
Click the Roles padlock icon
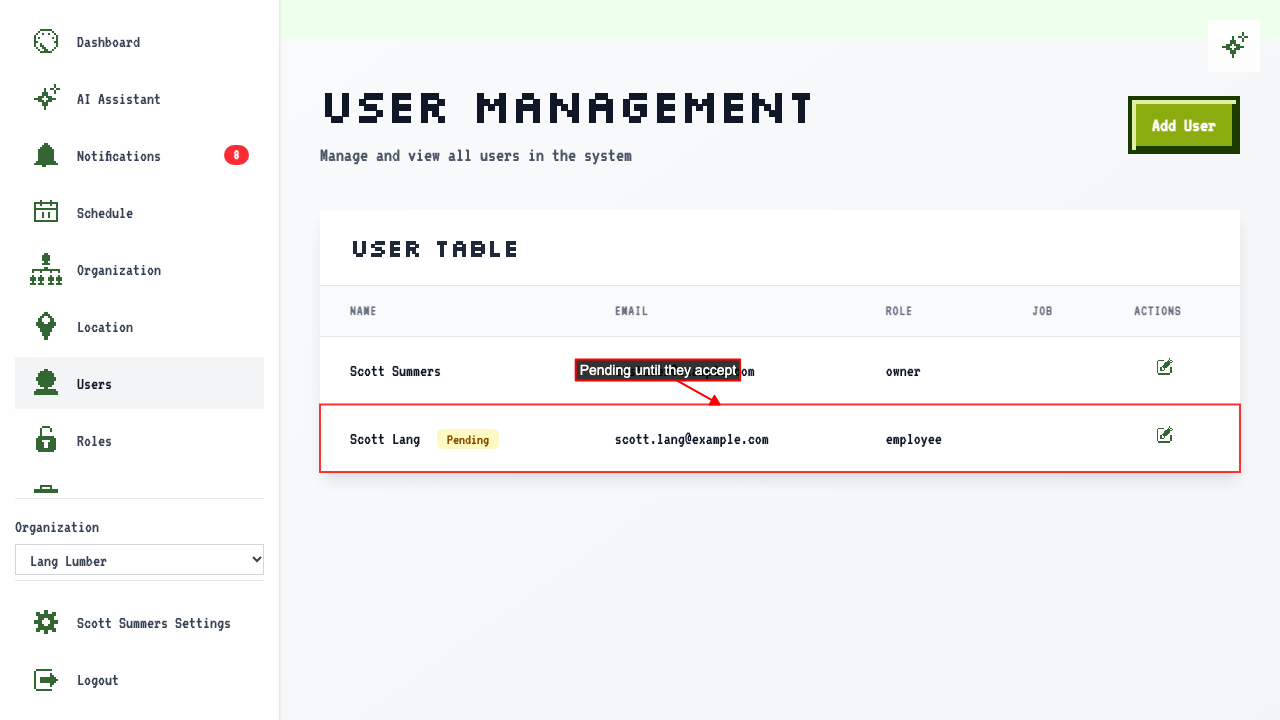[x=46, y=441]
